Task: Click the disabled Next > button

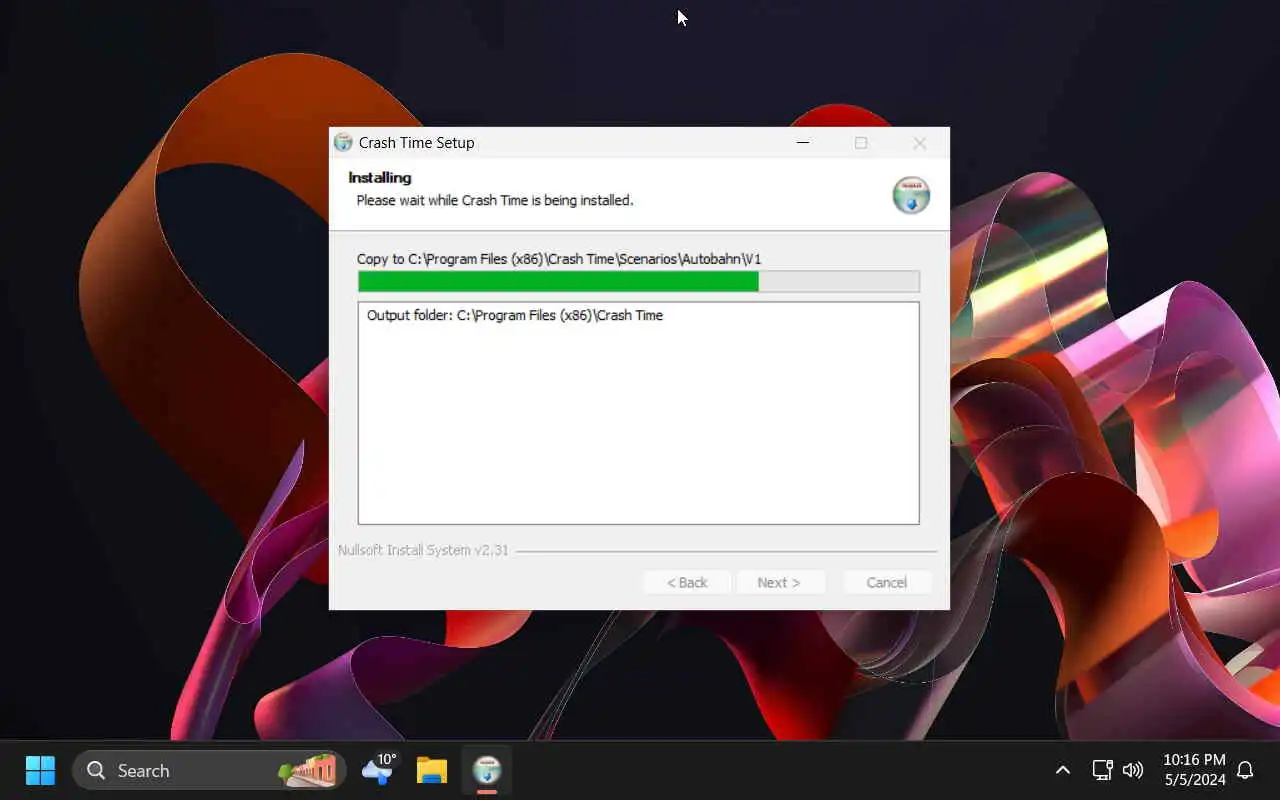Action: pyautogui.click(x=780, y=582)
